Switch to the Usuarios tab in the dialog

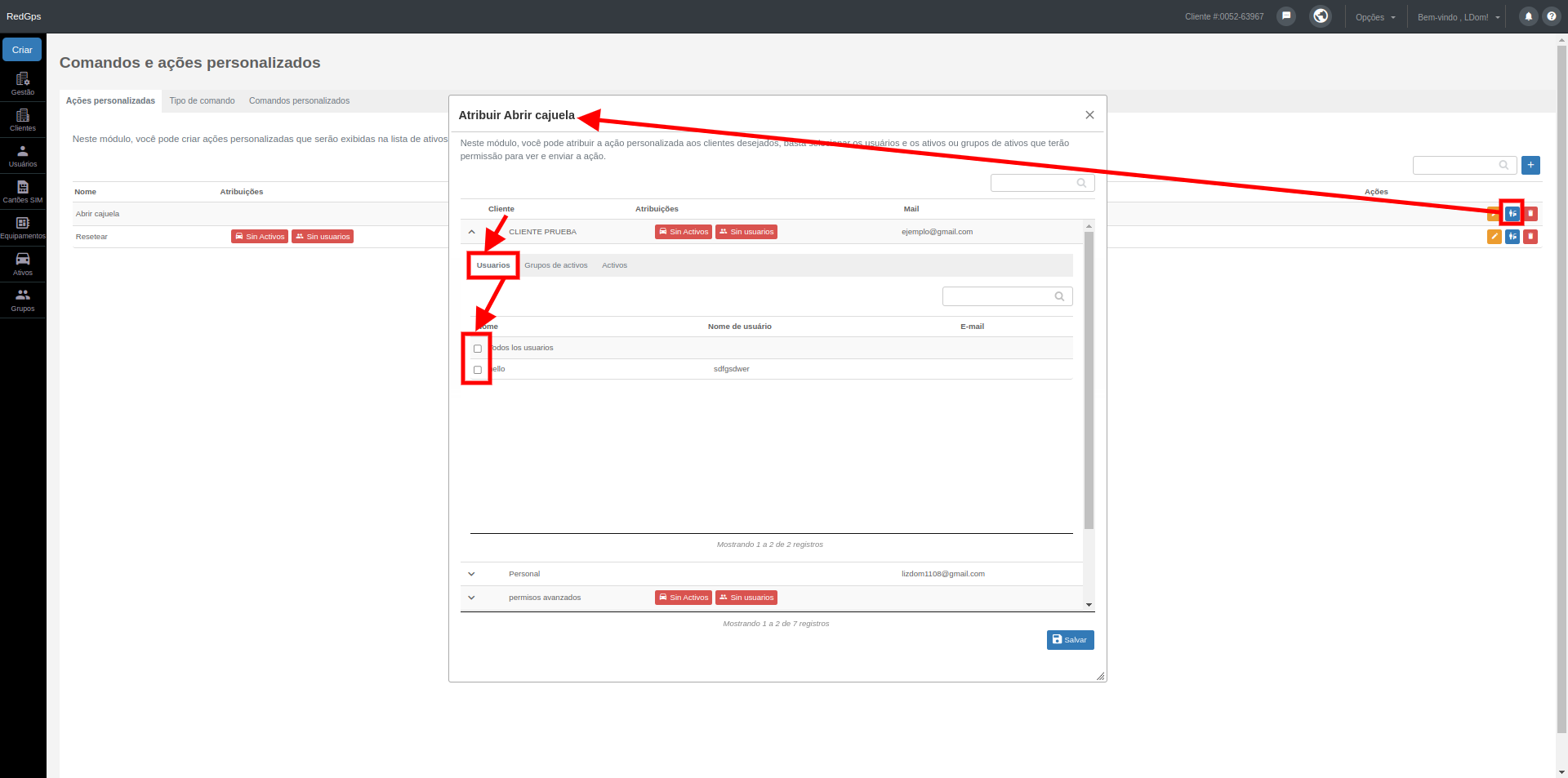point(493,265)
